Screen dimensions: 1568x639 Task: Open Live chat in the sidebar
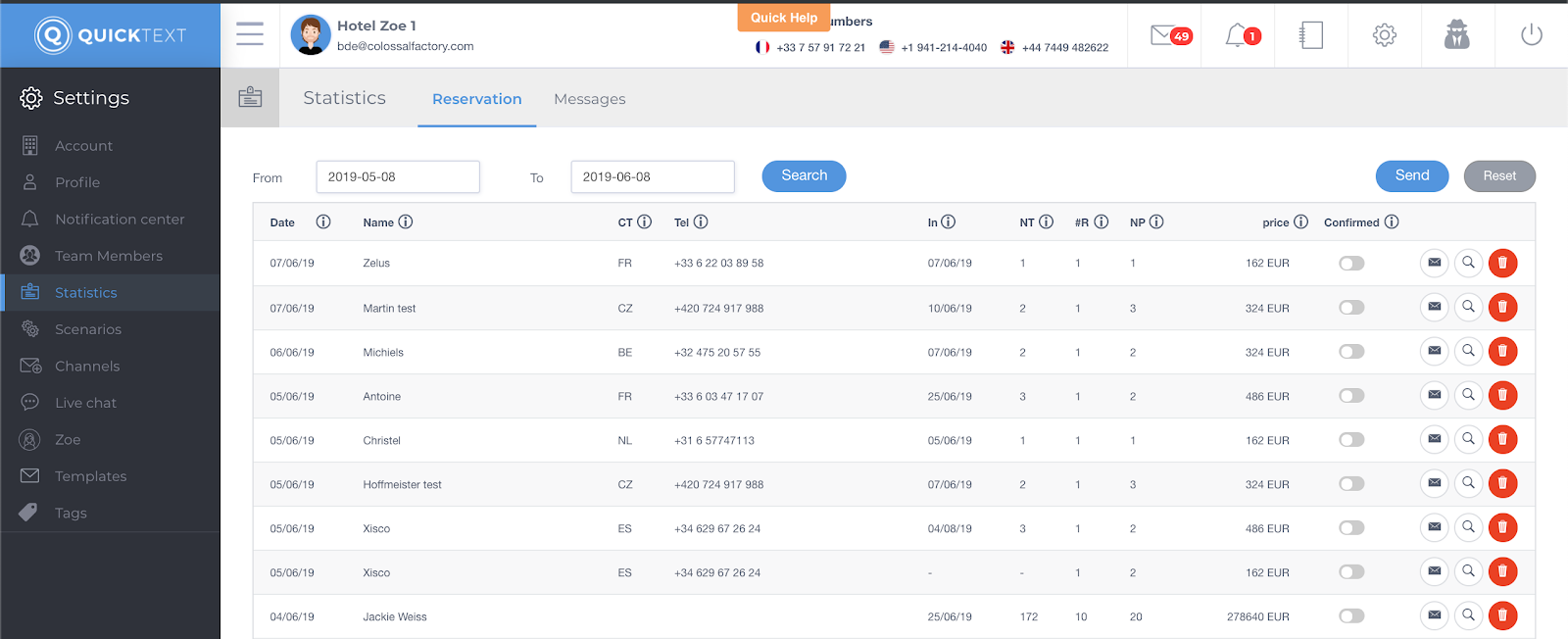coord(110,403)
